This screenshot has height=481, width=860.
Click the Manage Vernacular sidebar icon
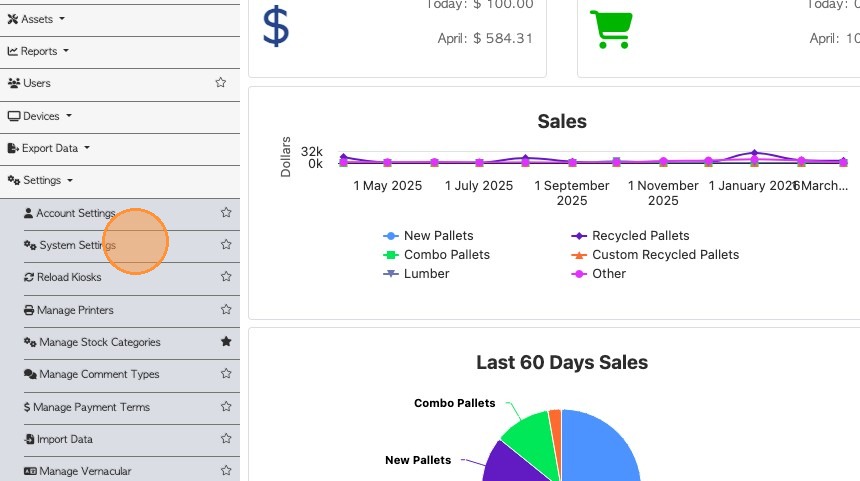pyautogui.click(x=30, y=471)
